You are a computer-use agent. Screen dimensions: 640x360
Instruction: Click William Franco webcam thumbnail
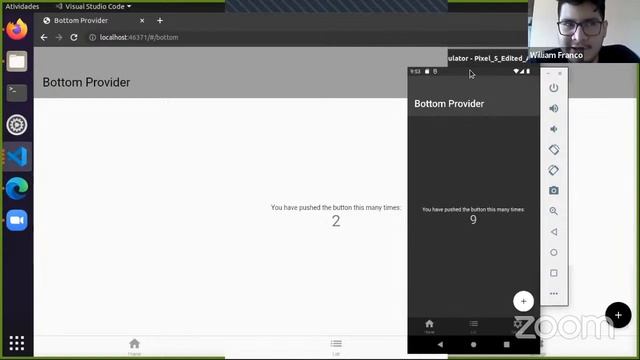click(x=584, y=31)
